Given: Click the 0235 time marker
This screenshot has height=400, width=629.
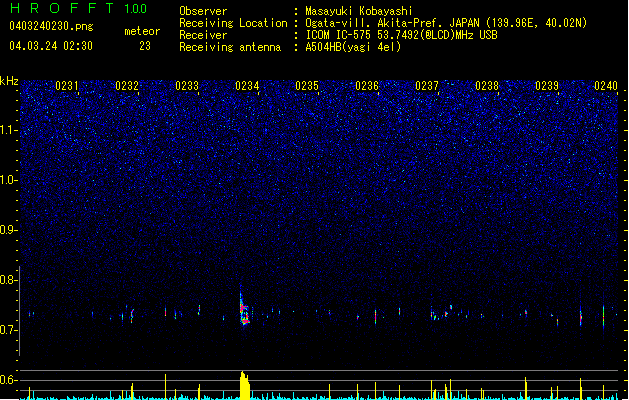Looking at the screenshot, I should (x=307, y=86).
